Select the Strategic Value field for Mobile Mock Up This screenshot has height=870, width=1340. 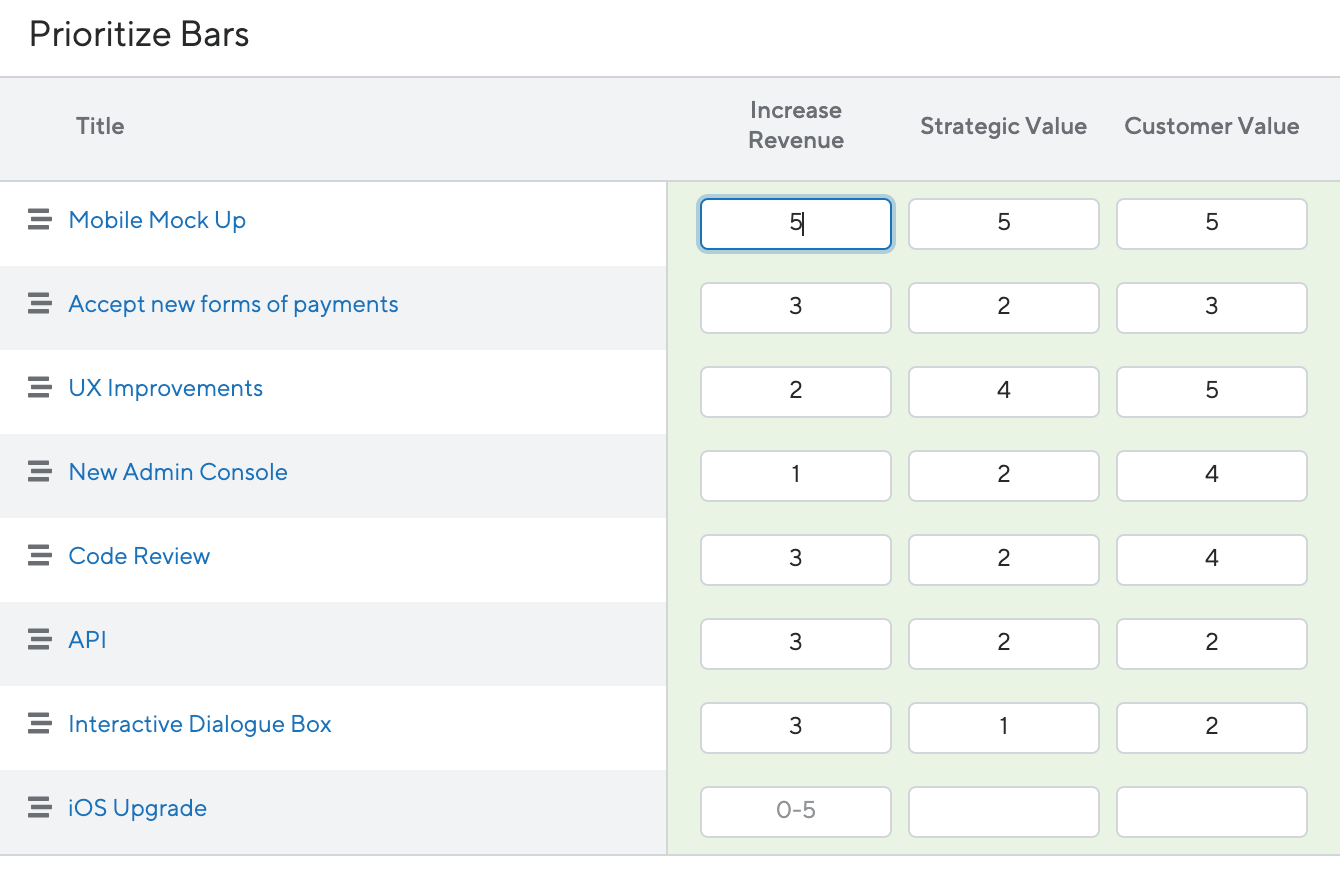(1003, 223)
